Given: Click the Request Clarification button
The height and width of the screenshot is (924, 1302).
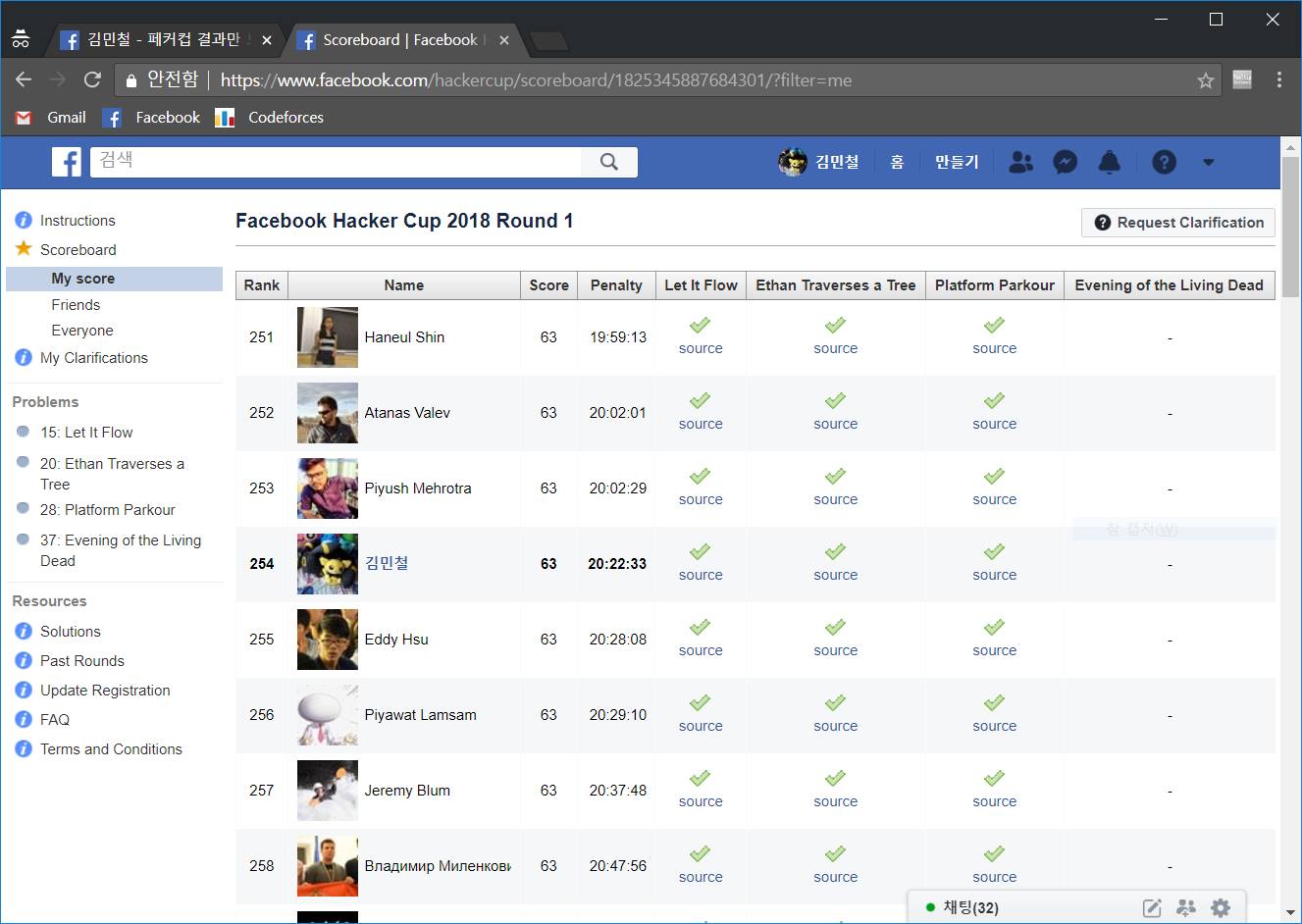Looking at the screenshot, I should point(1178,223).
